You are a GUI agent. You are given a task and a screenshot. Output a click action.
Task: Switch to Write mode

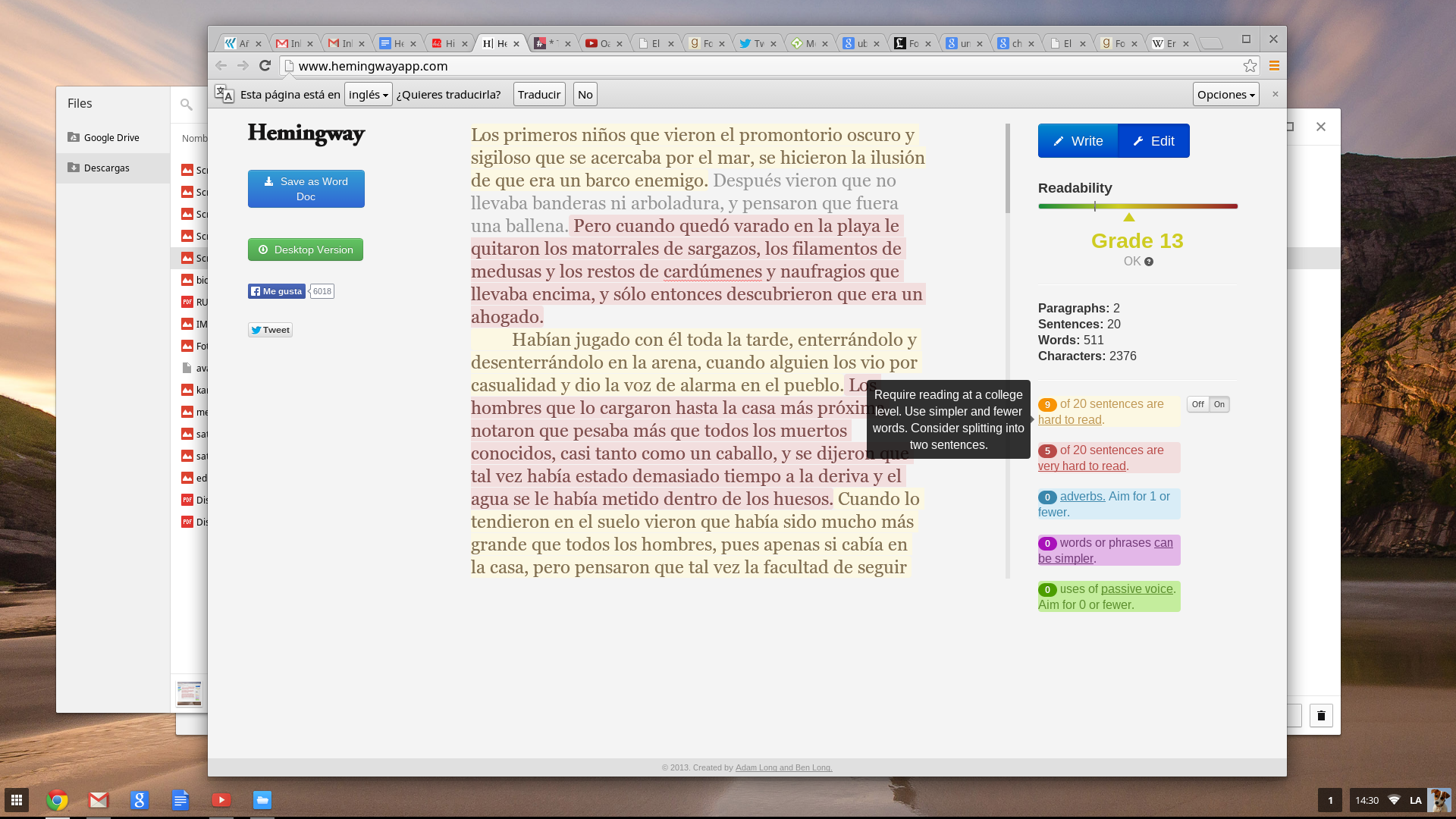tap(1078, 141)
